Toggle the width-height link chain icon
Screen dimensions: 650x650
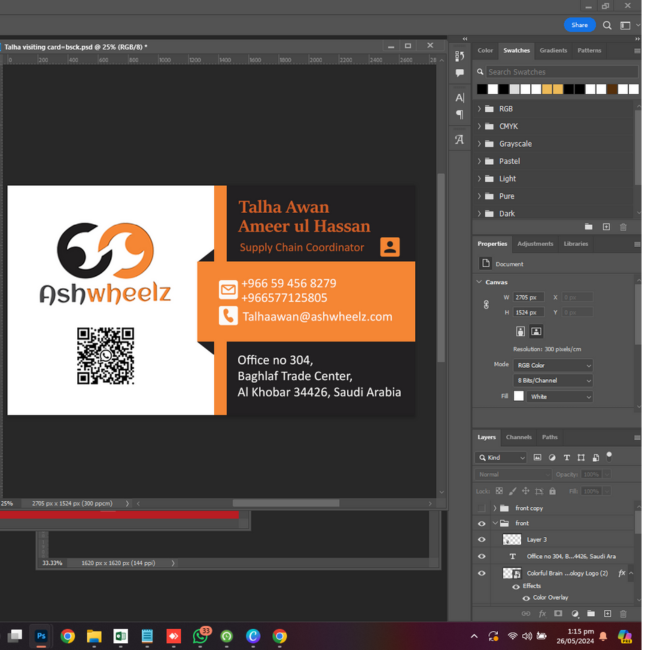[x=486, y=305]
